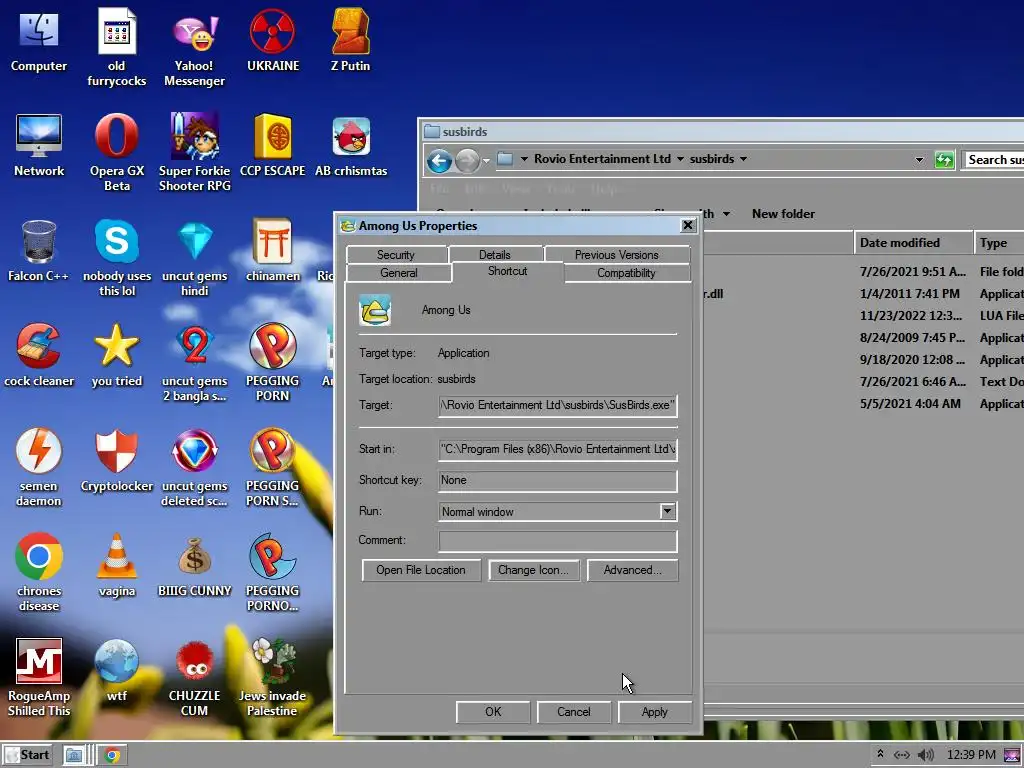
Task: Select the Shortcut tab
Action: (x=507, y=271)
